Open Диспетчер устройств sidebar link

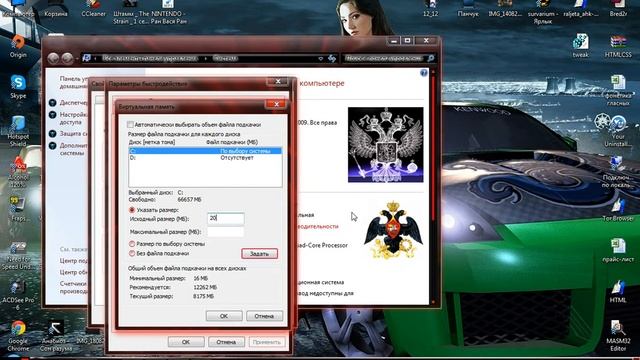[x=73, y=102]
